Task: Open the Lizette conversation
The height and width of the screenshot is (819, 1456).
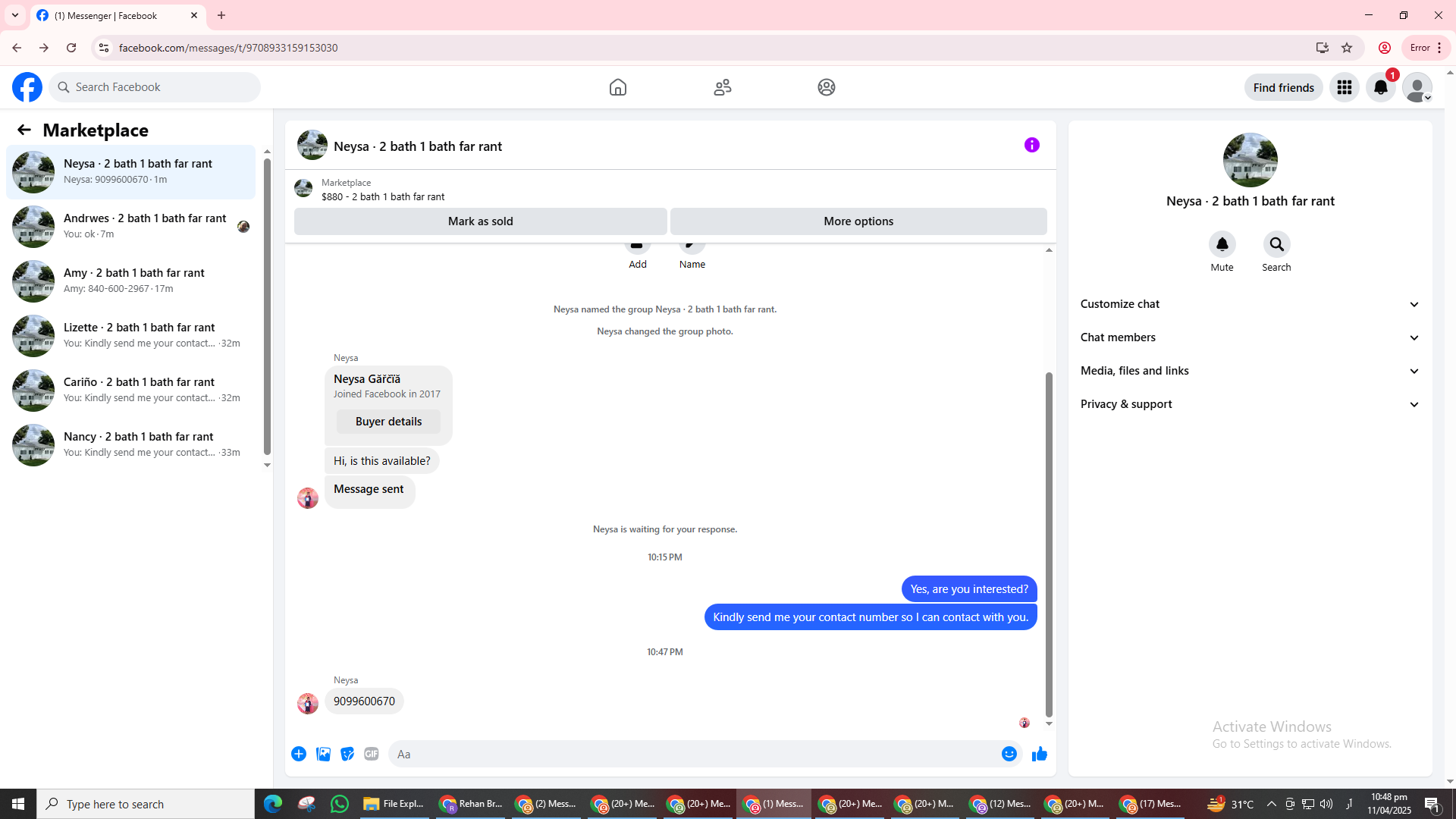Action: 131,336
